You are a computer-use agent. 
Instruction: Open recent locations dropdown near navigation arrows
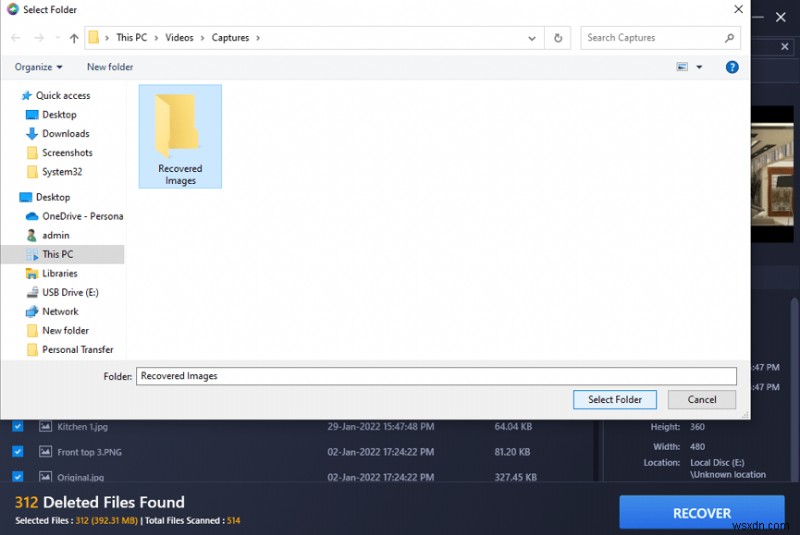[58, 38]
